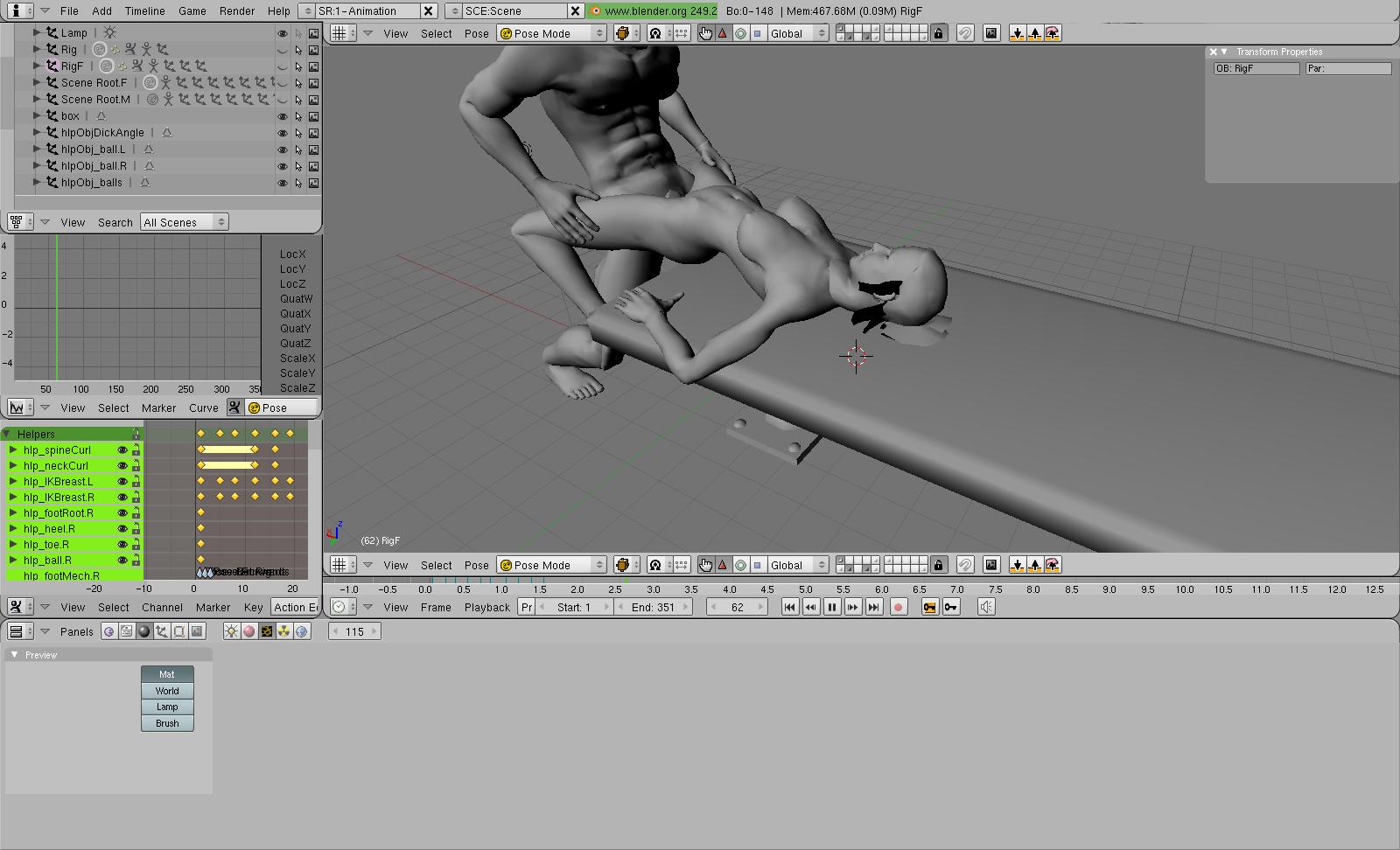Screen dimensions: 1400x850
Task: Toggle the layer lock icon in top 3D header
Action: click(x=939, y=33)
